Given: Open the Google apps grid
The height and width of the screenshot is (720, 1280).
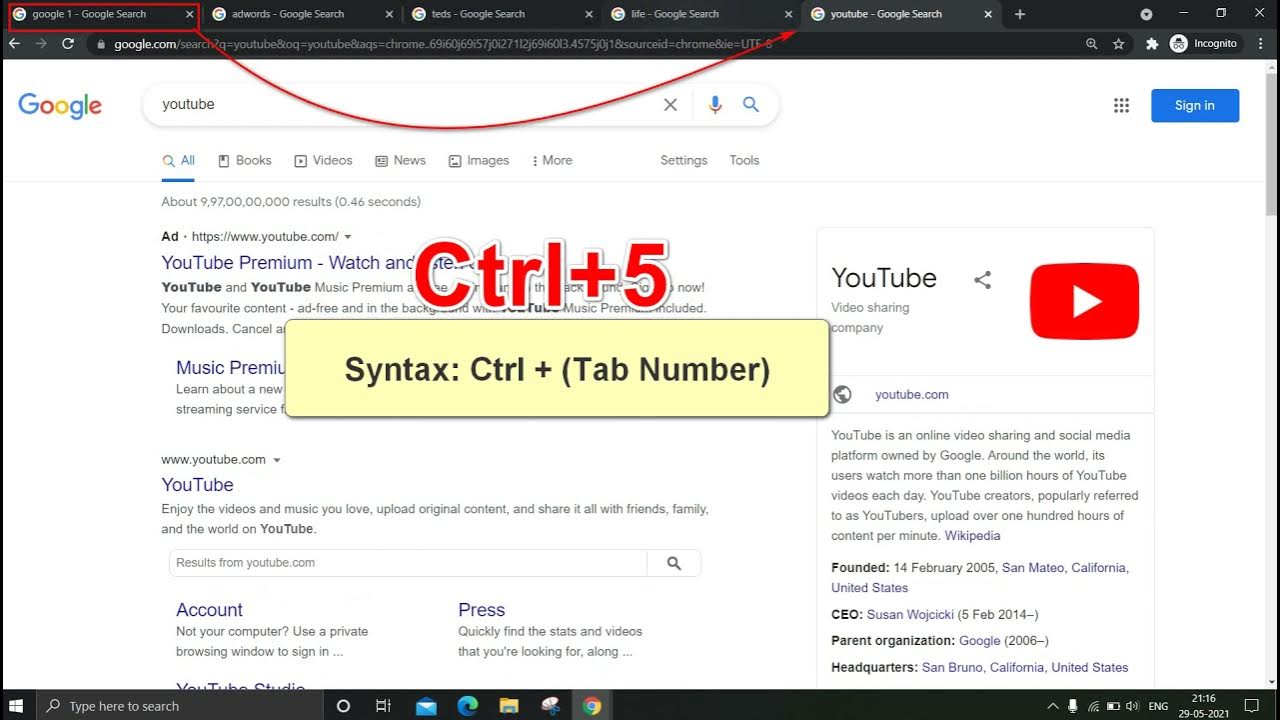Looking at the screenshot, I should tap(1121, 106).
